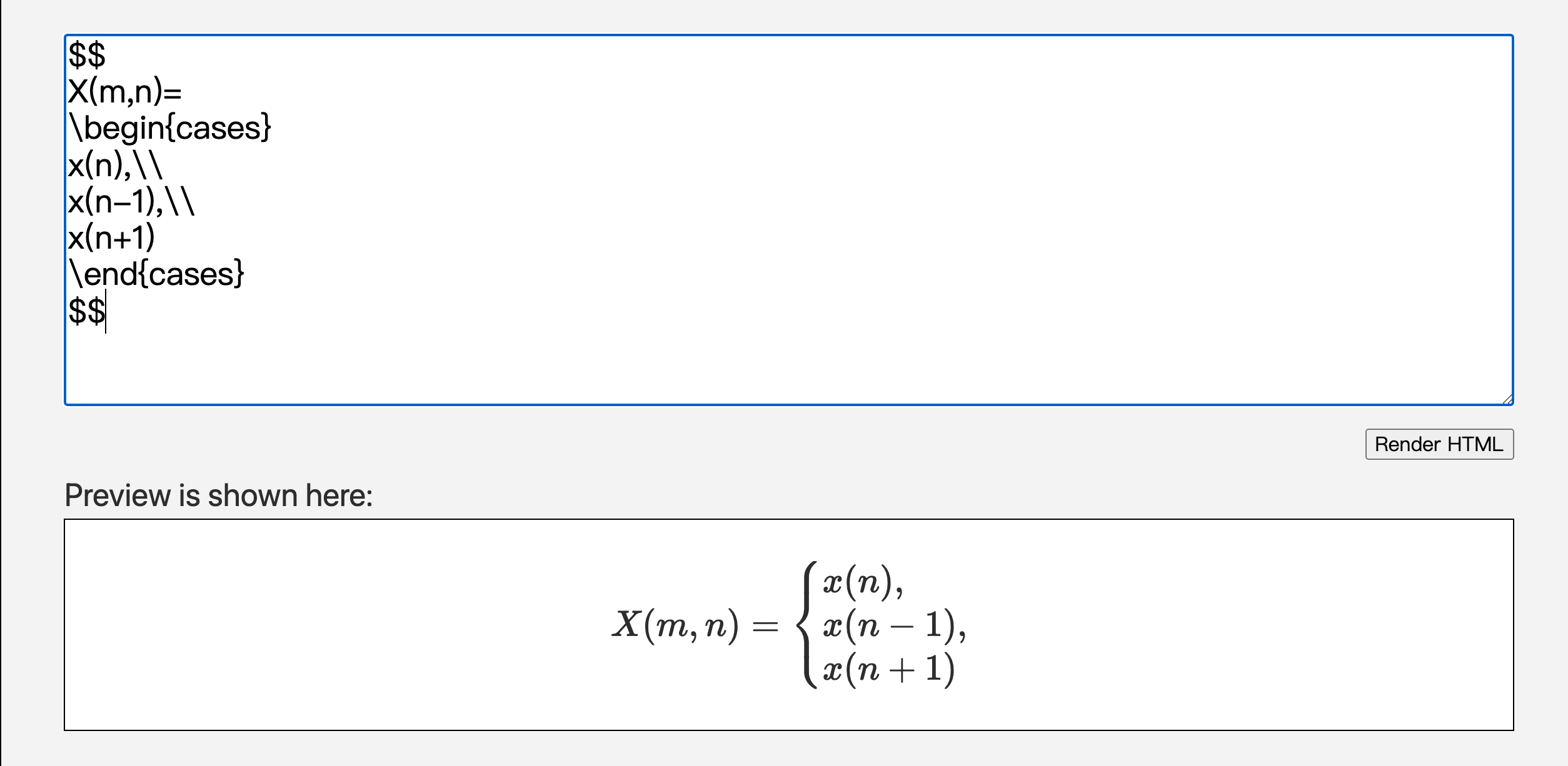This screenshot has width=1568, height=766.
Task: Place cursor on the \begin{cases} line
Action: pyautogui.click(x=172, y=127)
